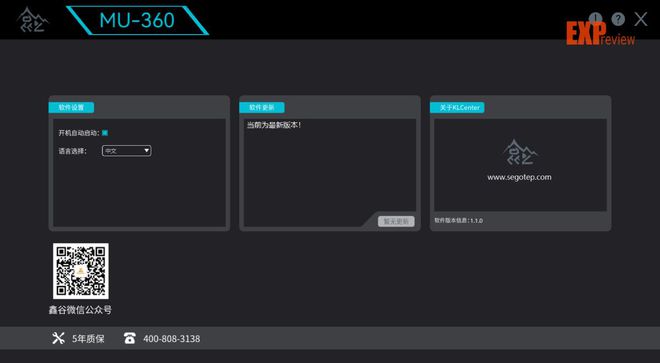Click the 暂无更新 update button
The height and width of the screenshot is (363, 660).
(396, 221)
